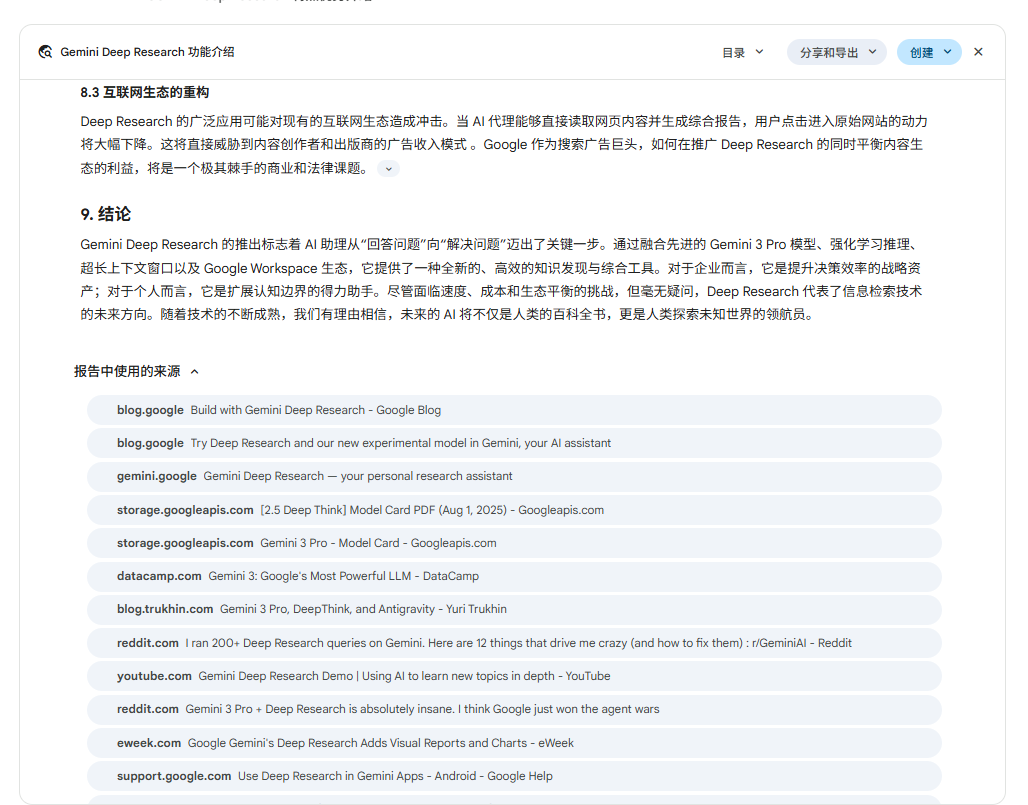Open the 分享和导出 dropdown
The width and height of the screenshot is (1028, 805).
pos(837,52)
